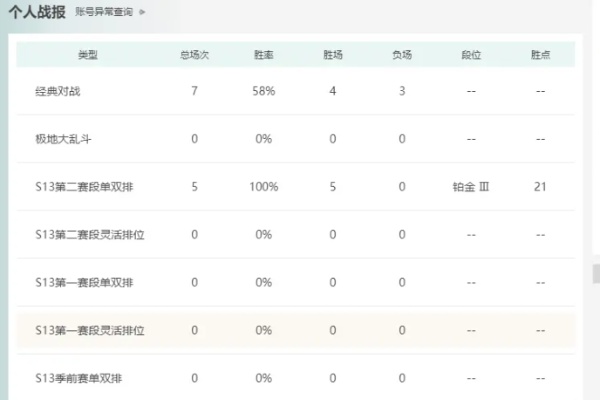
Task: Click the 58% win rate for 经典对战
Action: point(264,91)
